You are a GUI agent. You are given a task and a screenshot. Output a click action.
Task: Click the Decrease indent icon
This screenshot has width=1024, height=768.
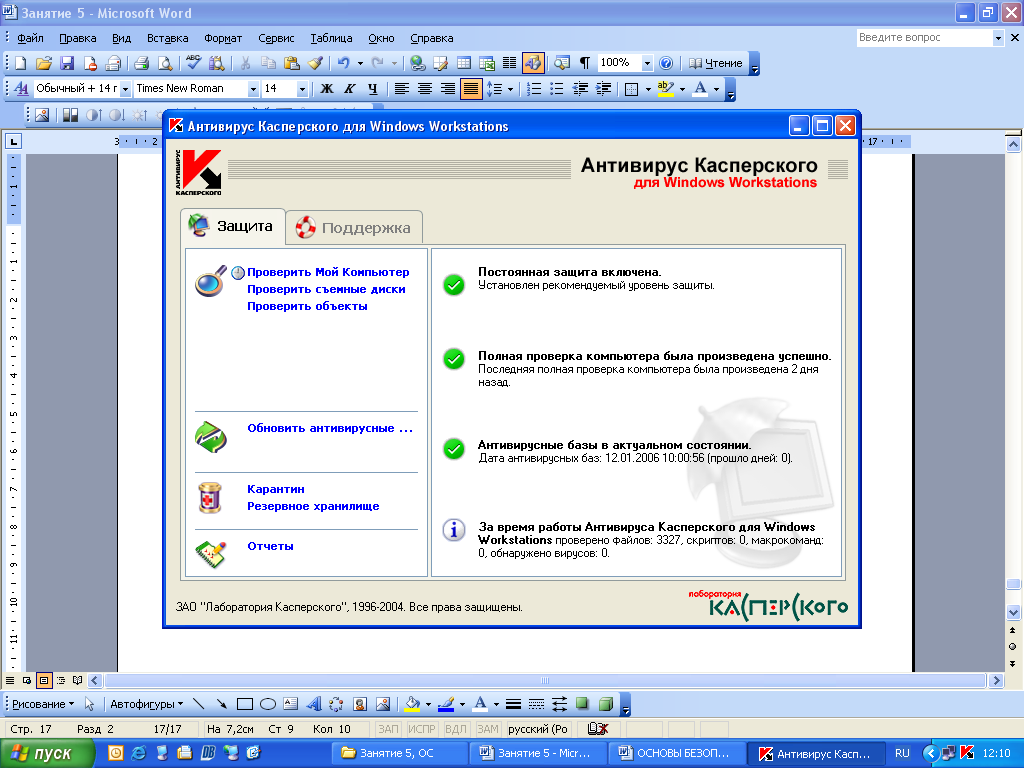580,89
